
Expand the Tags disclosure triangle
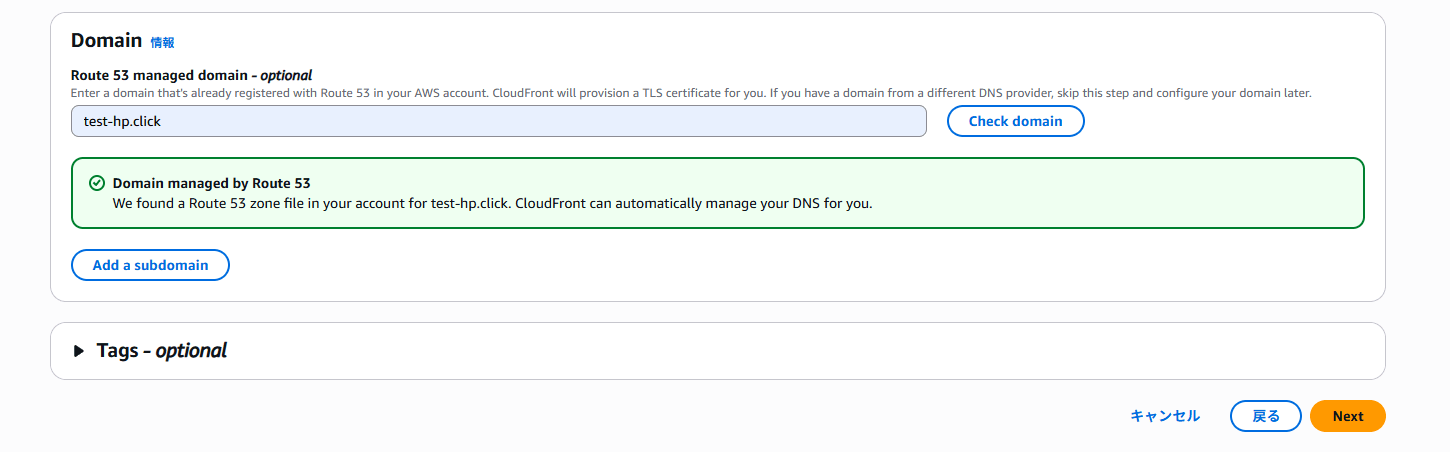(x=79, y=351)
